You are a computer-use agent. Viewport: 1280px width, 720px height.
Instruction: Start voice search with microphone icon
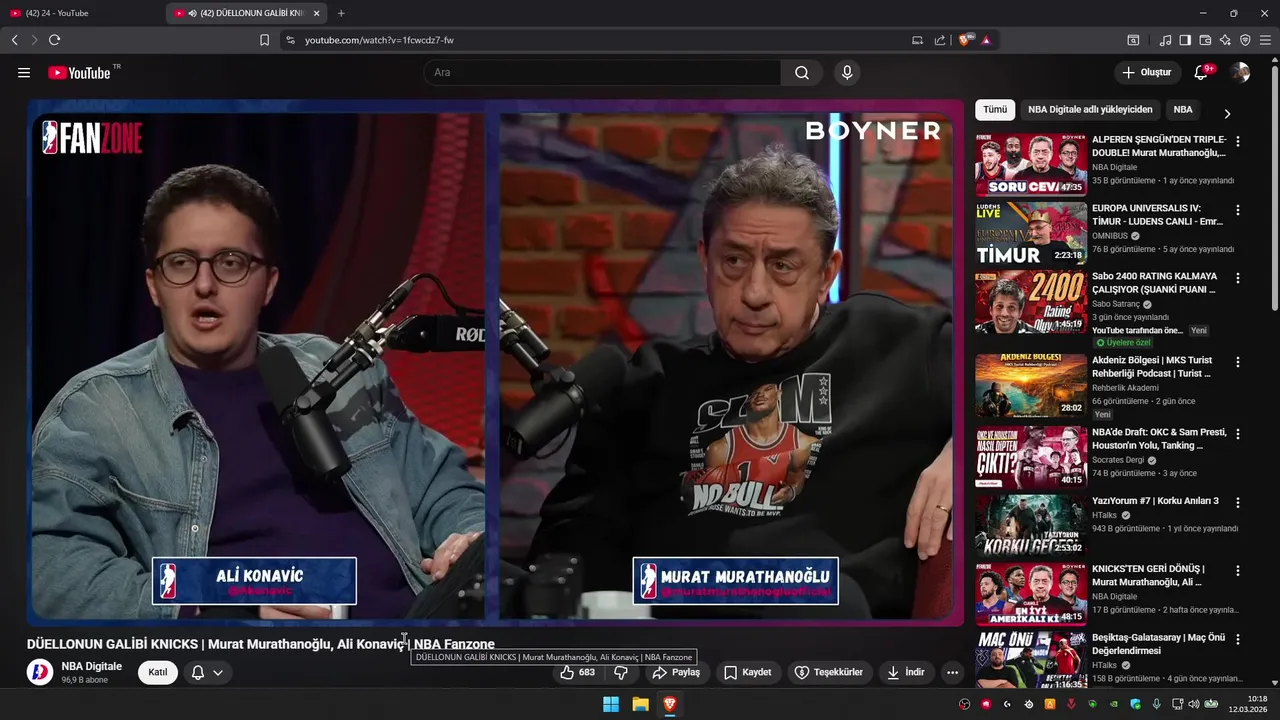(847, 73)
